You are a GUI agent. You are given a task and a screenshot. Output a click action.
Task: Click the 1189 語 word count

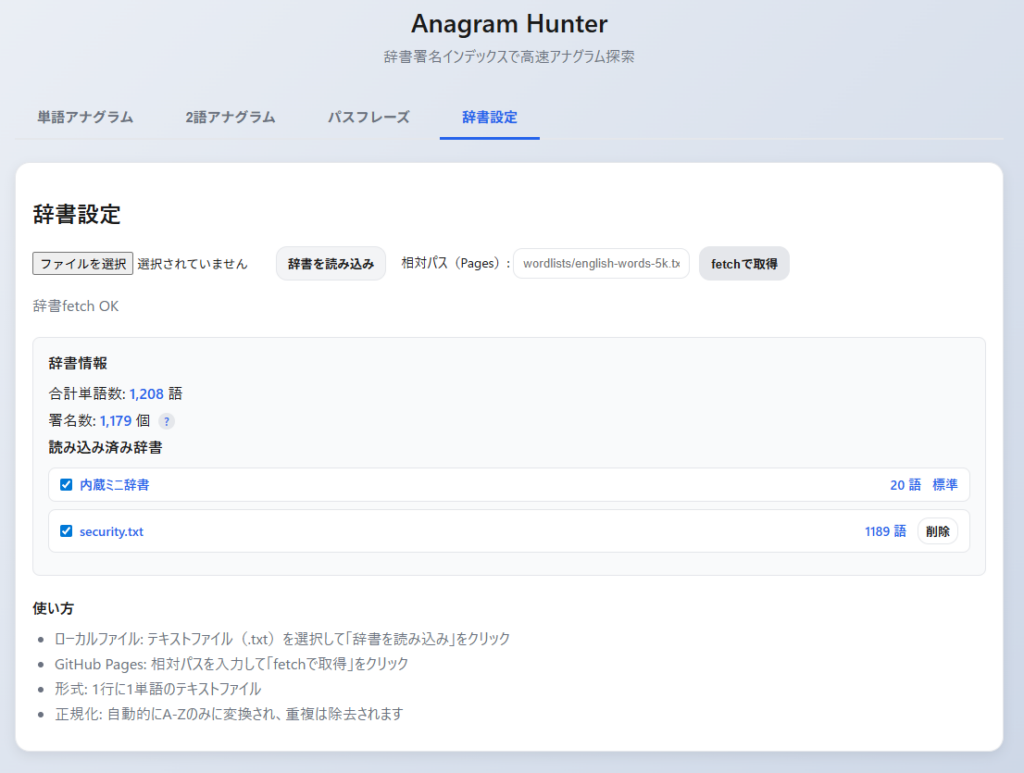[885, 531]
